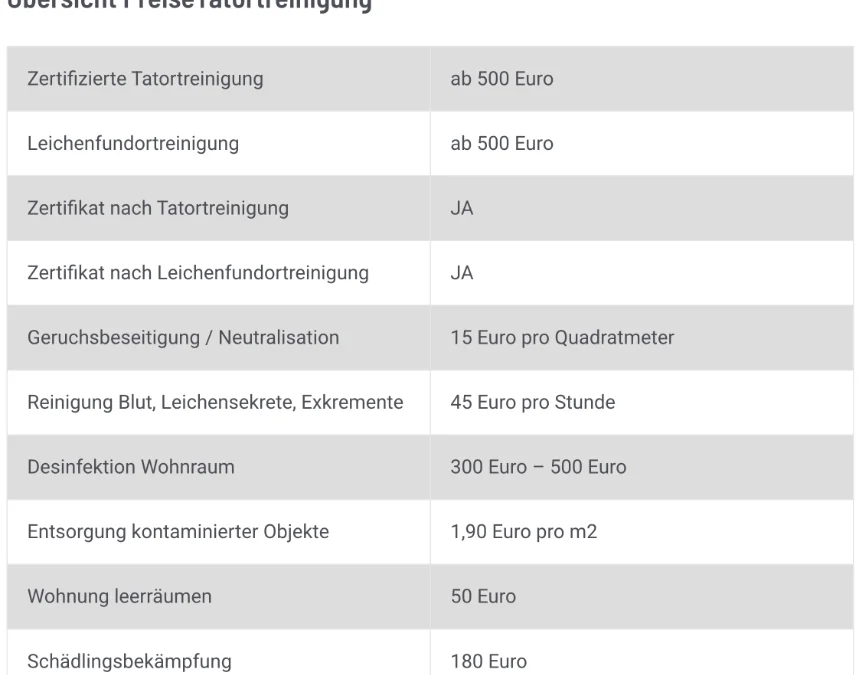Screen dimensions: 859x675
Task: Click the 'Leichenfundortreinigung' row label
Action: pyautogui.click(x=133, y=144)
